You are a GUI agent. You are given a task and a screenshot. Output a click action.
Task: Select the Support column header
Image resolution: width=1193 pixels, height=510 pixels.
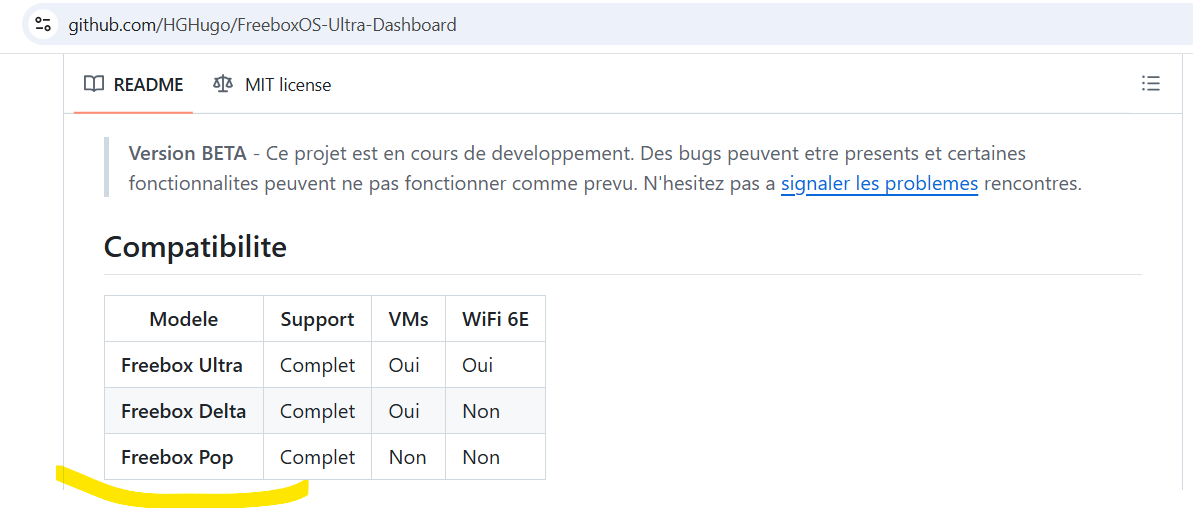pos(317,319)
